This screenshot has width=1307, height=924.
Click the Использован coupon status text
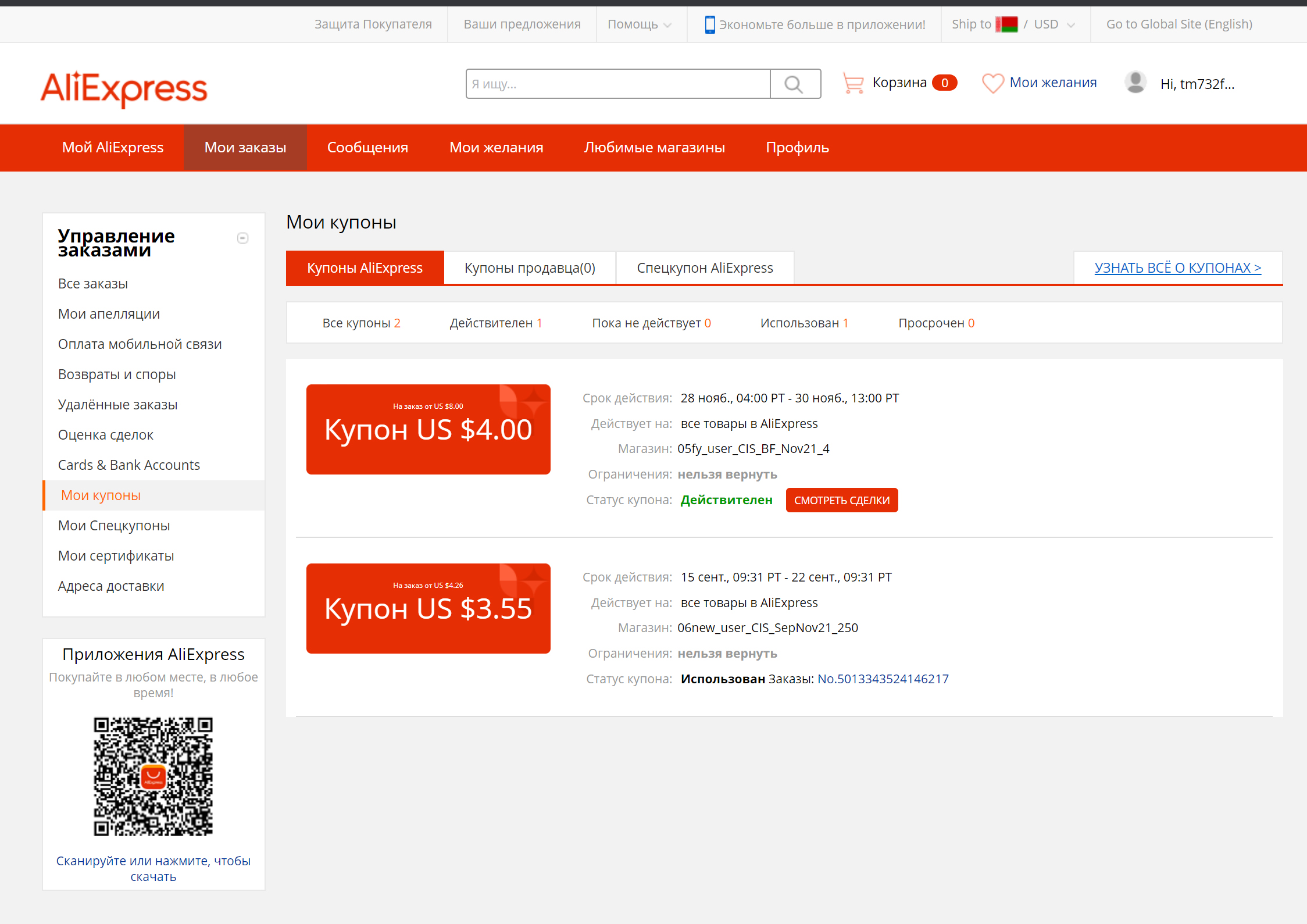[723, 679]
